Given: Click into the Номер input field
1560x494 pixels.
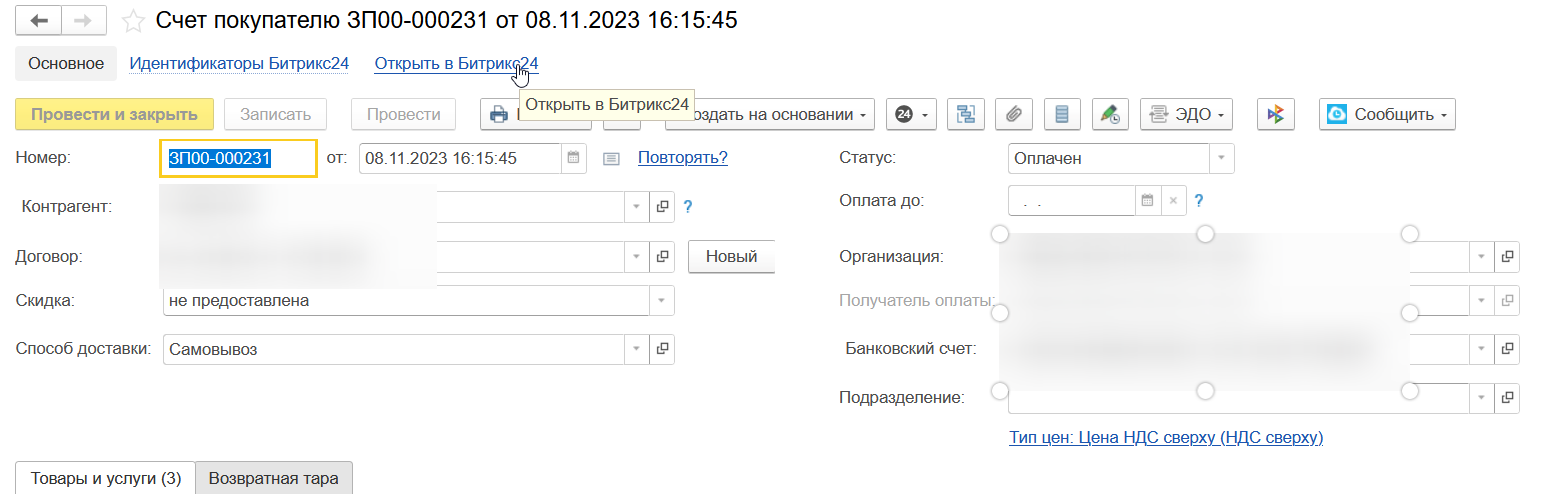Looking at the screenshot, I should coord(238,158).
